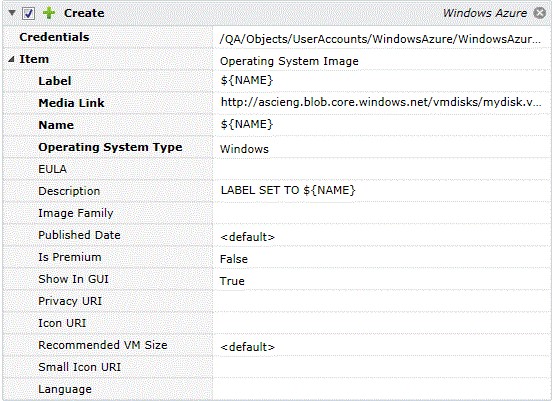
Task: Click the empty EULA field
Action: [382, 169]
